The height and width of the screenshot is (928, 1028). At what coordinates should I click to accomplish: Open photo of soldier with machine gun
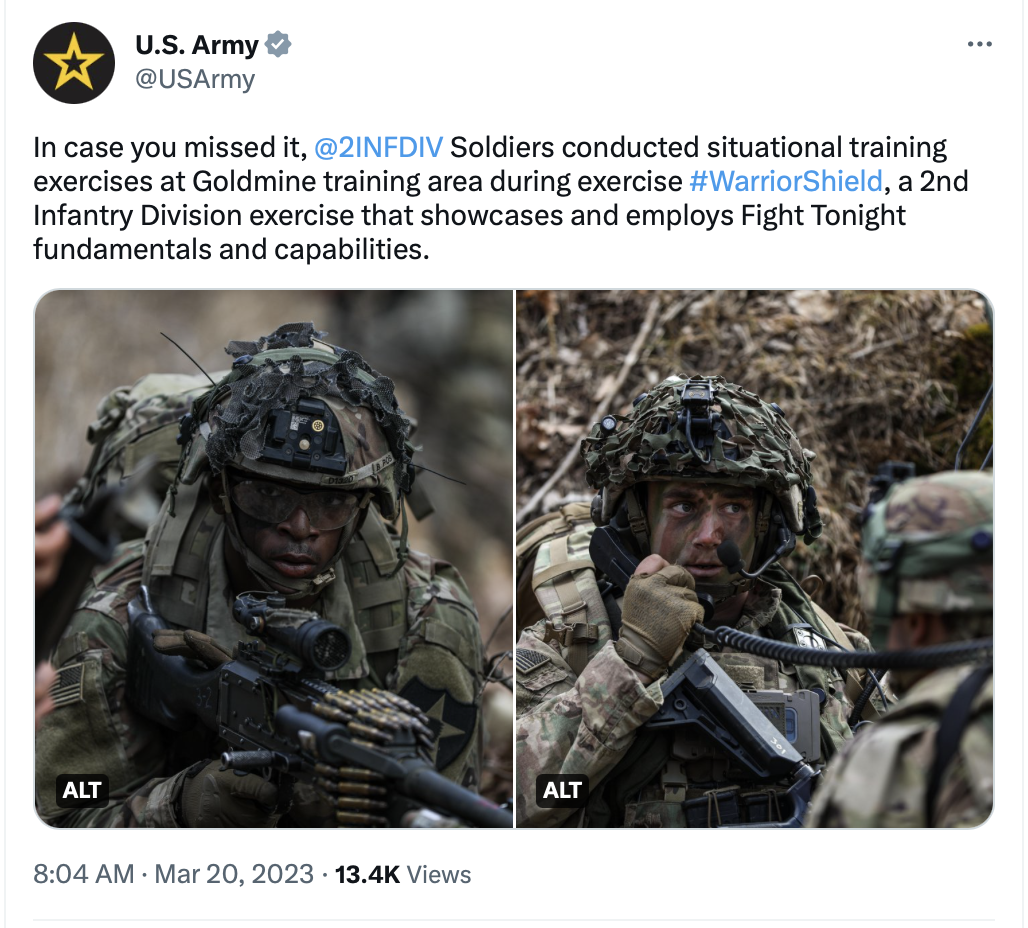[273, 559]
